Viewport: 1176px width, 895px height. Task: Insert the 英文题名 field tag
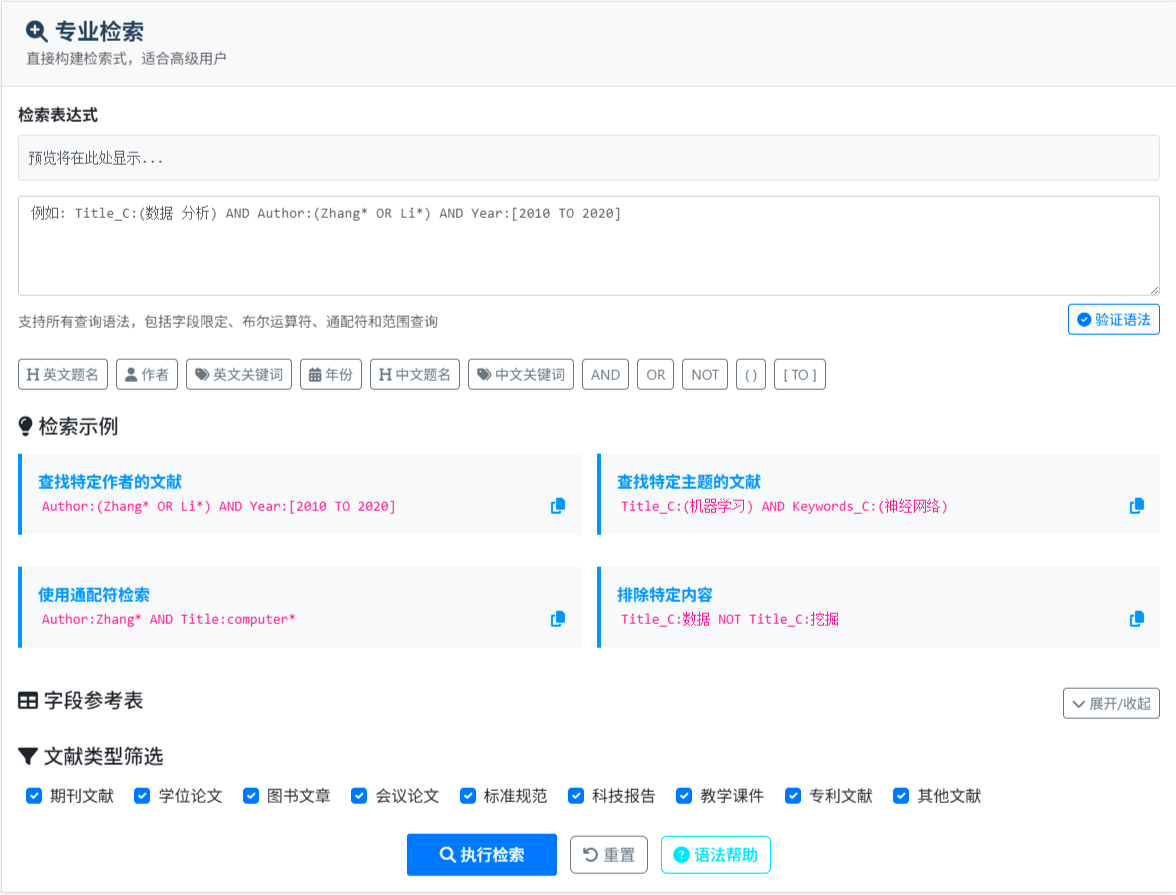point(63,374)
